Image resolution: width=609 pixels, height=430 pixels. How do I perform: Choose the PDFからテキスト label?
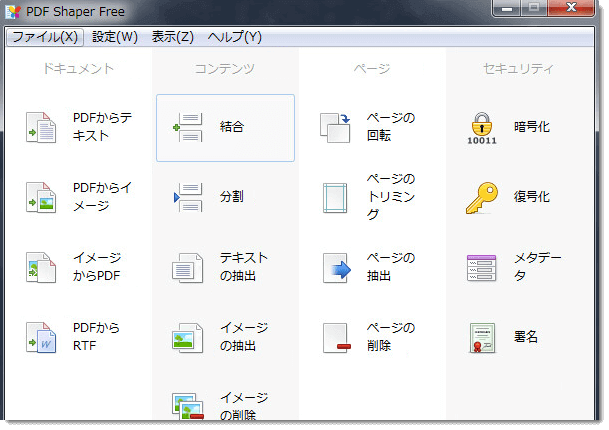(103, 127)
